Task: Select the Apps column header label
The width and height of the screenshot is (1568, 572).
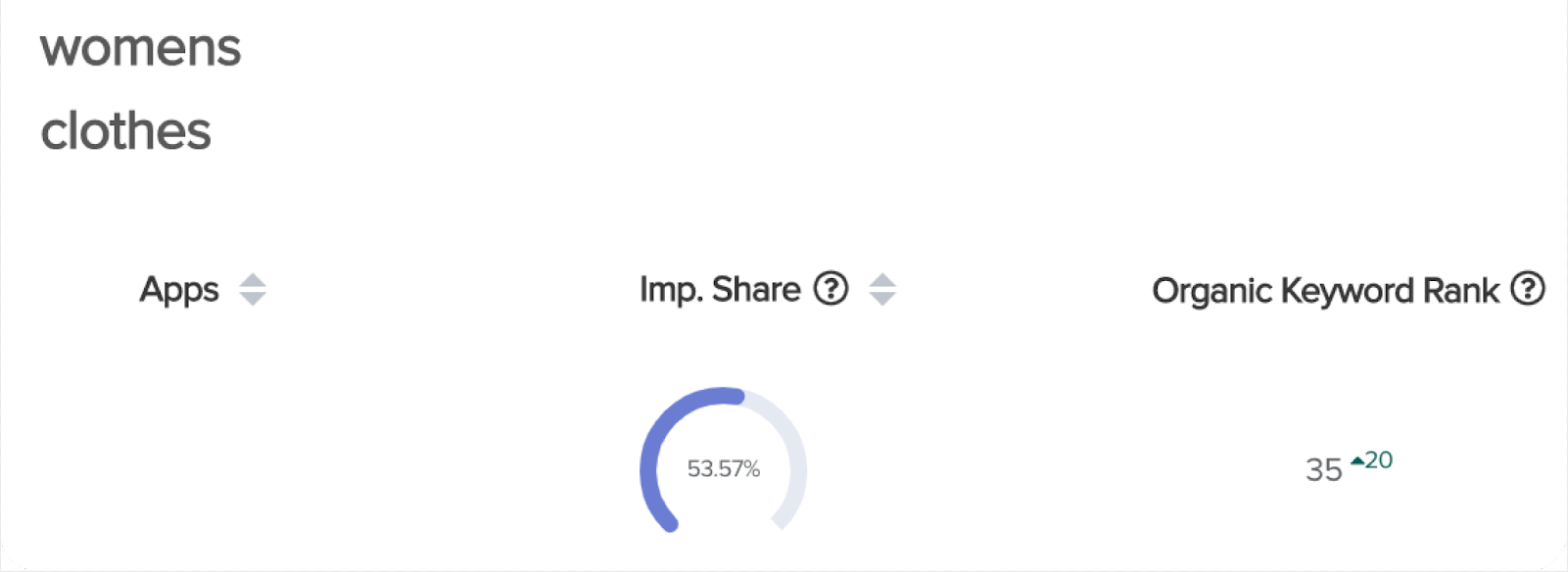Action: (x=179, y=291)
